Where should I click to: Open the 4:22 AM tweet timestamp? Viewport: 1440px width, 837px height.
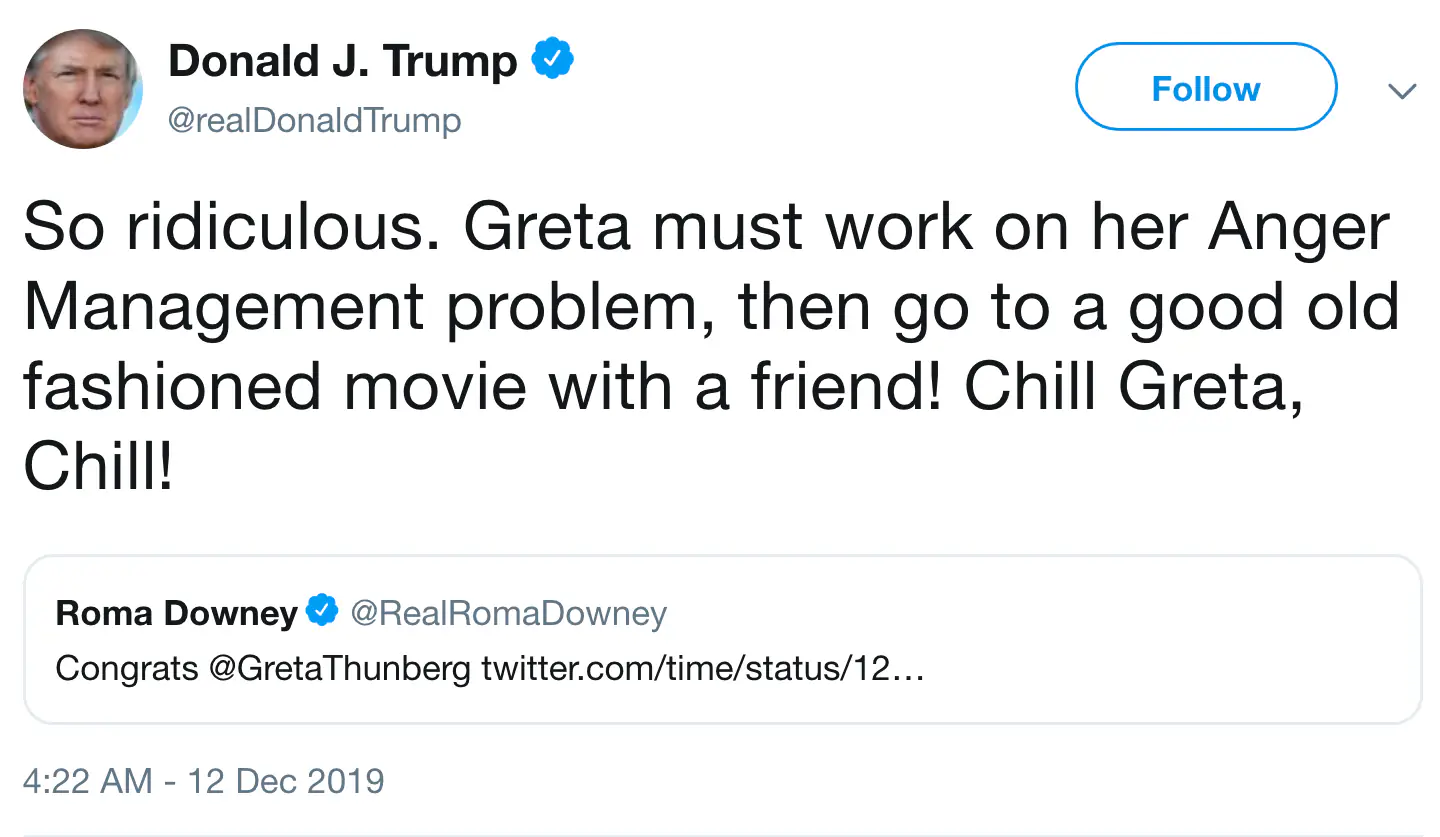(88, 781)
